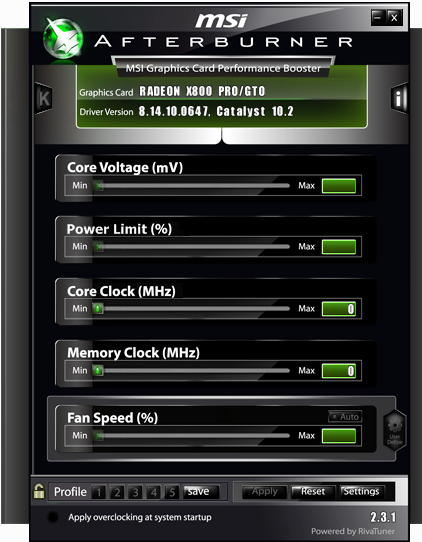Open the information i icon
Screen dimensions: 422x542
point(399,98)
